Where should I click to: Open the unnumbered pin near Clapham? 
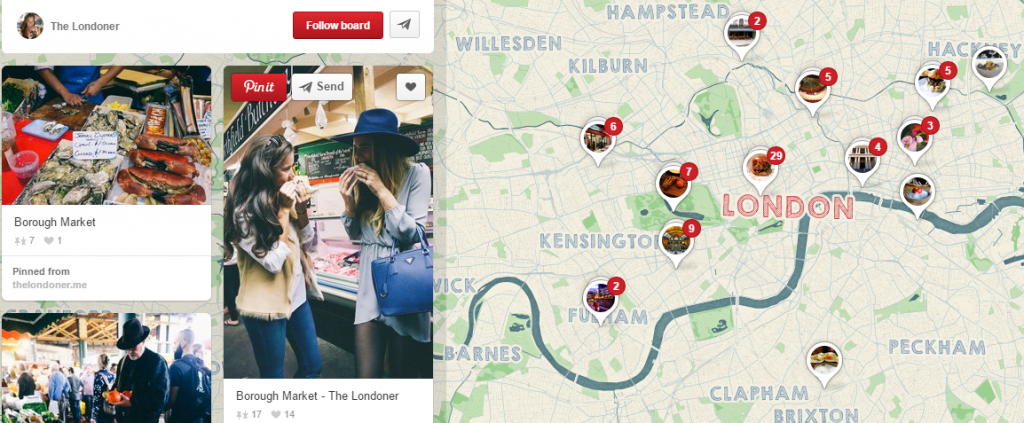(x=824, y=363)
